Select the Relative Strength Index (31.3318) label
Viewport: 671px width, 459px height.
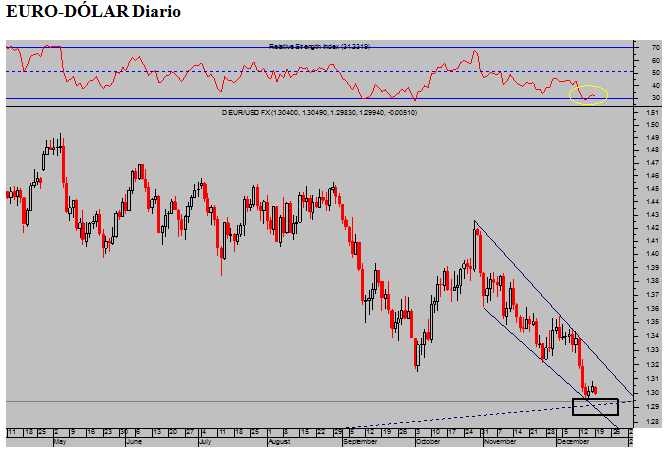(x=319, y=46)
